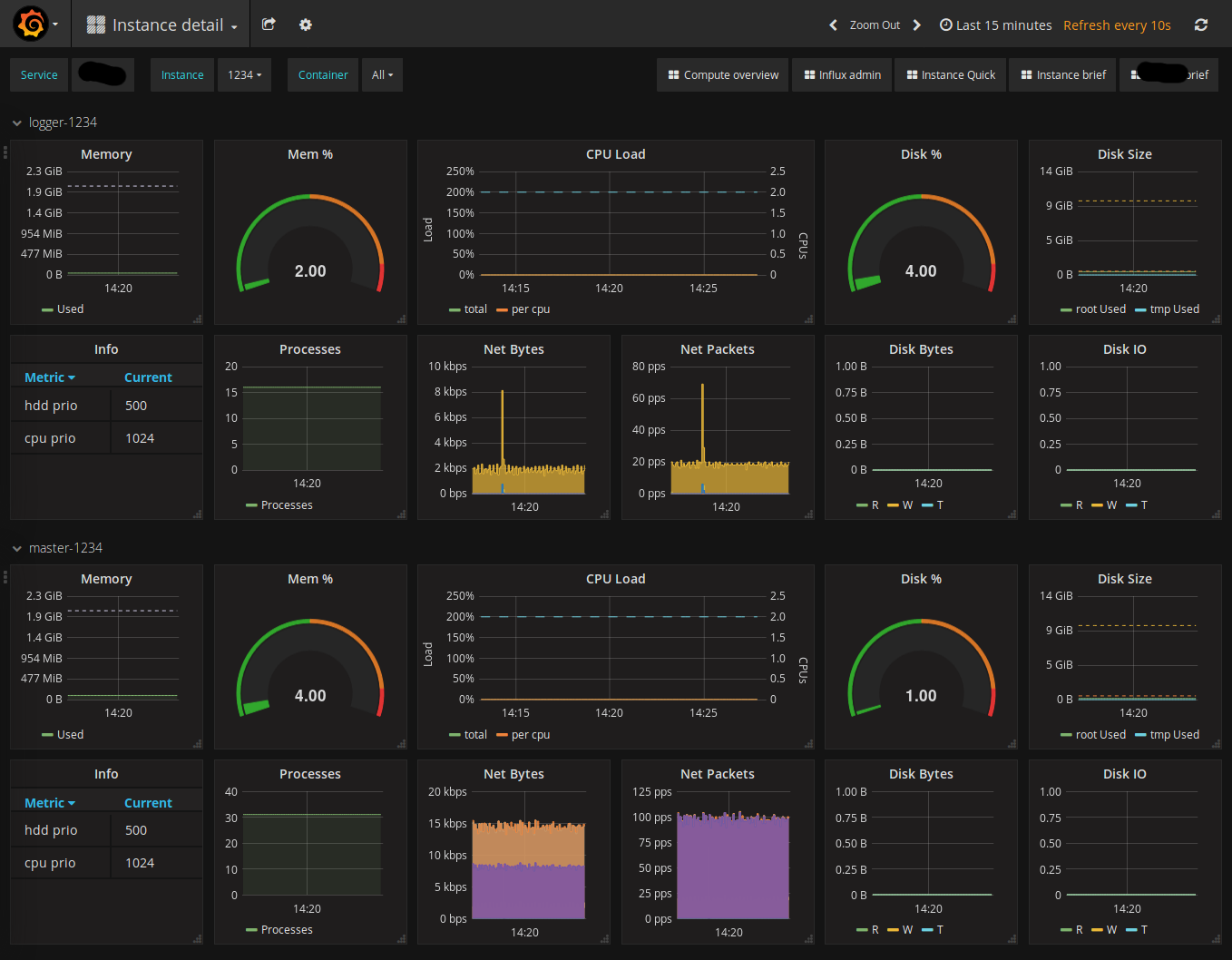Viewport: 1232px width, 960px height.
Task: Click green color line beside total in master-1234 CPU Load
Action: [455, 735]
